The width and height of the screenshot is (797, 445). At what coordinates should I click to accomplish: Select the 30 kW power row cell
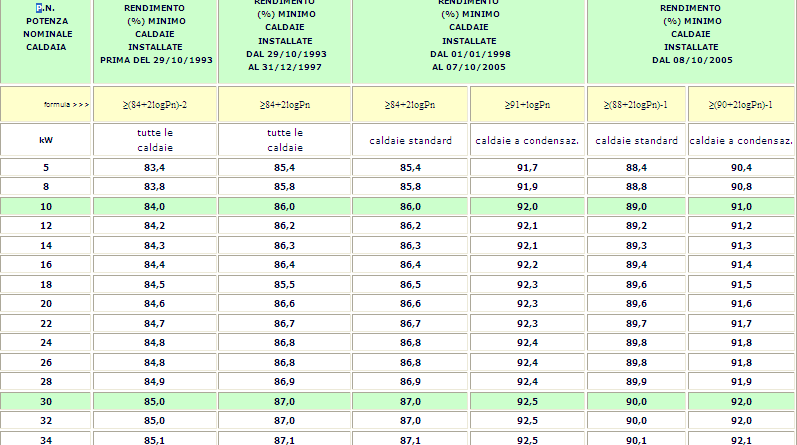pos(46,402)
